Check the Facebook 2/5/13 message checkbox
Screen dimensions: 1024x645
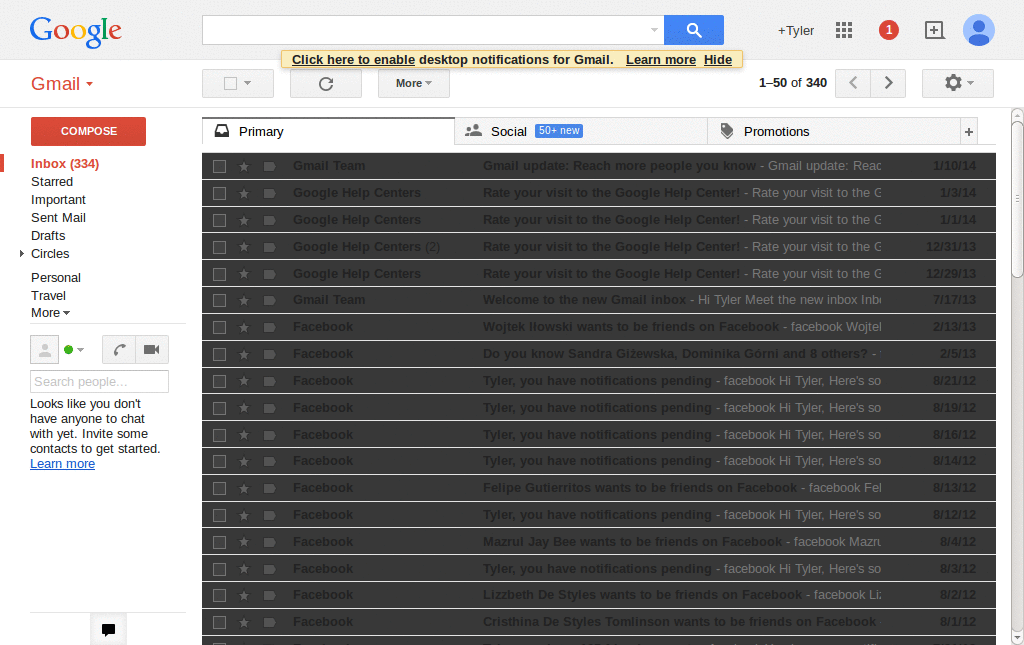(x=219, y=354)
